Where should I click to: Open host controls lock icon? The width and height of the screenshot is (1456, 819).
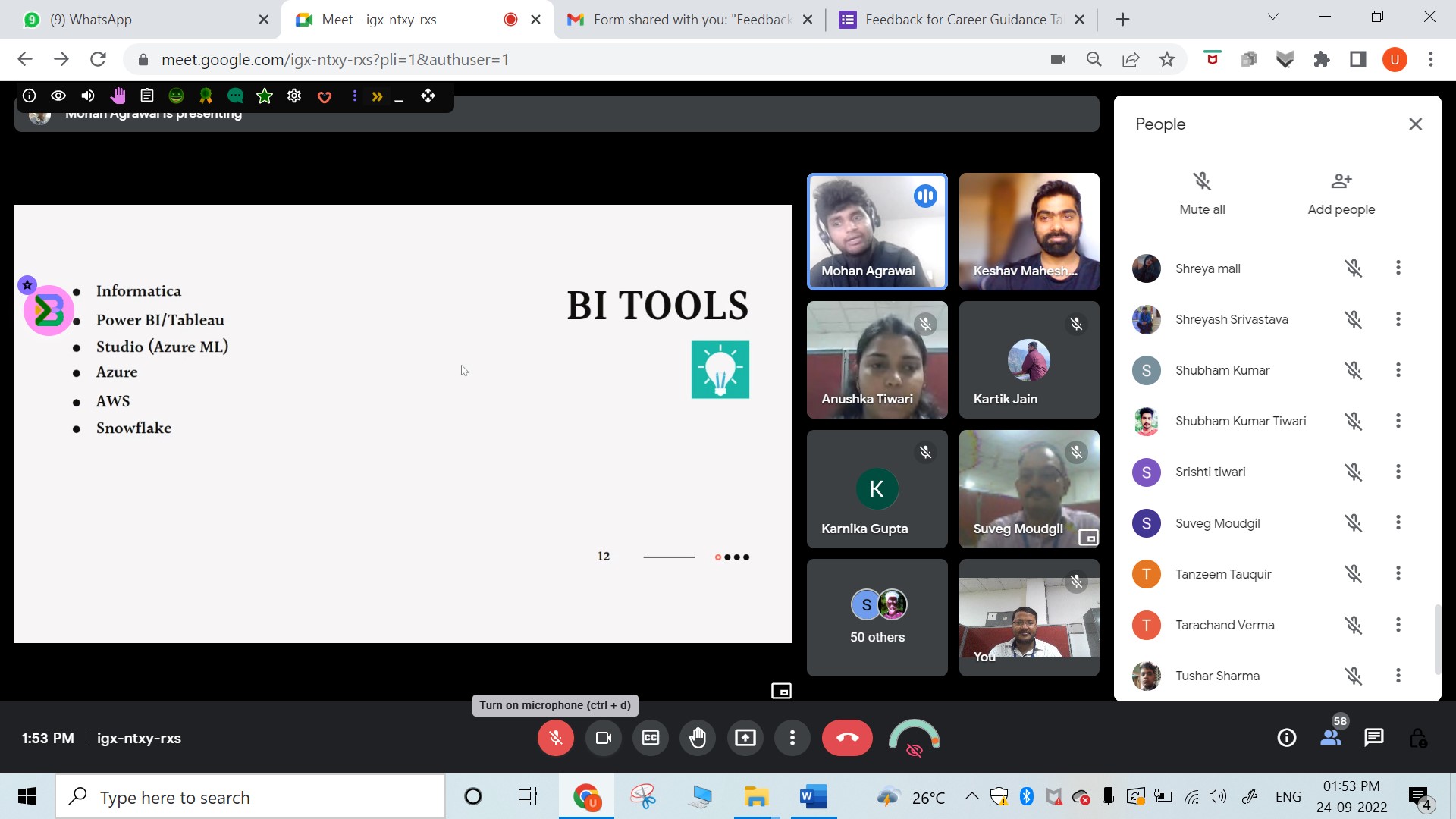pos(1418,738)
